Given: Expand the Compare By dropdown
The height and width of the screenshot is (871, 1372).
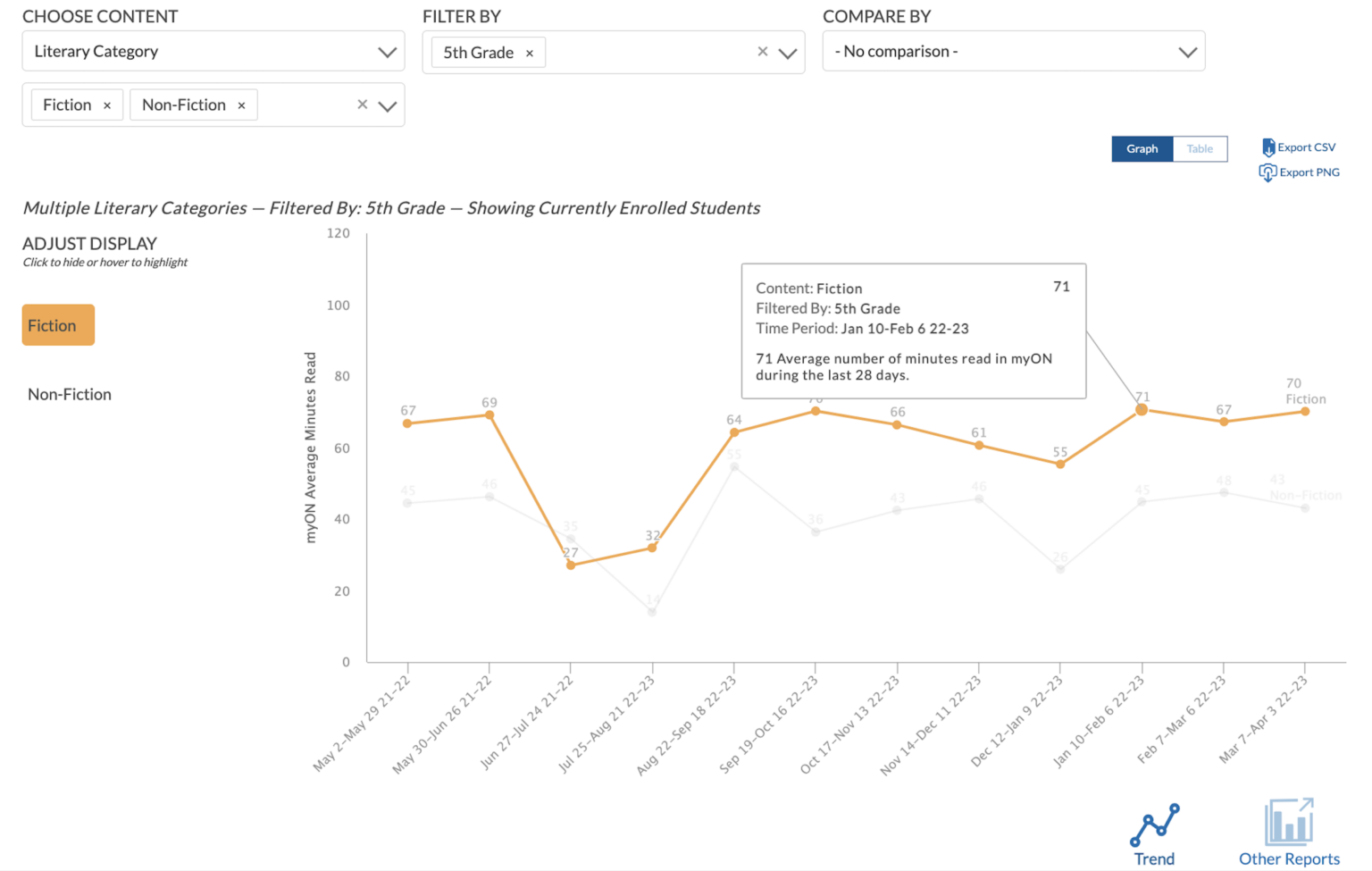Looking at the screenshot, I should (x=1187, y=51).
